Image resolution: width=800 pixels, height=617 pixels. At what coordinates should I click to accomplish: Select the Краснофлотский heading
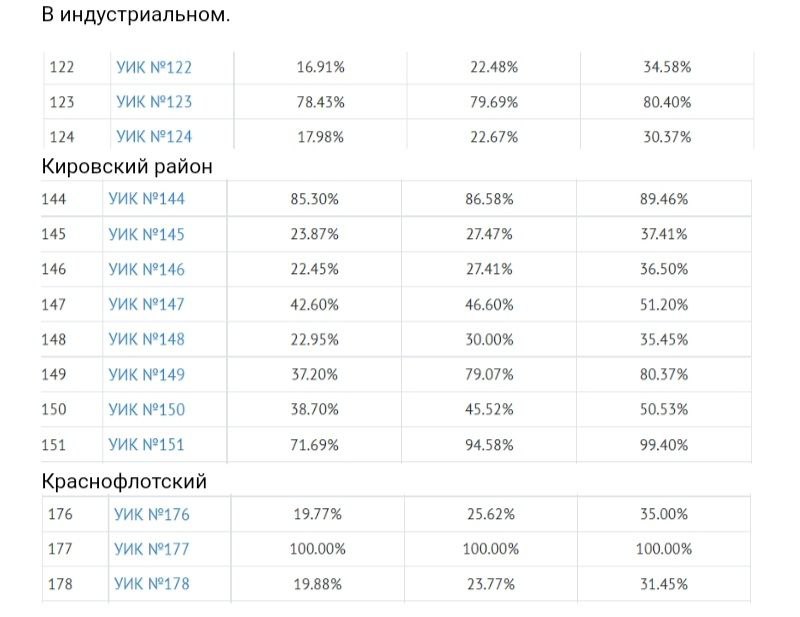[x=124, y=481]
